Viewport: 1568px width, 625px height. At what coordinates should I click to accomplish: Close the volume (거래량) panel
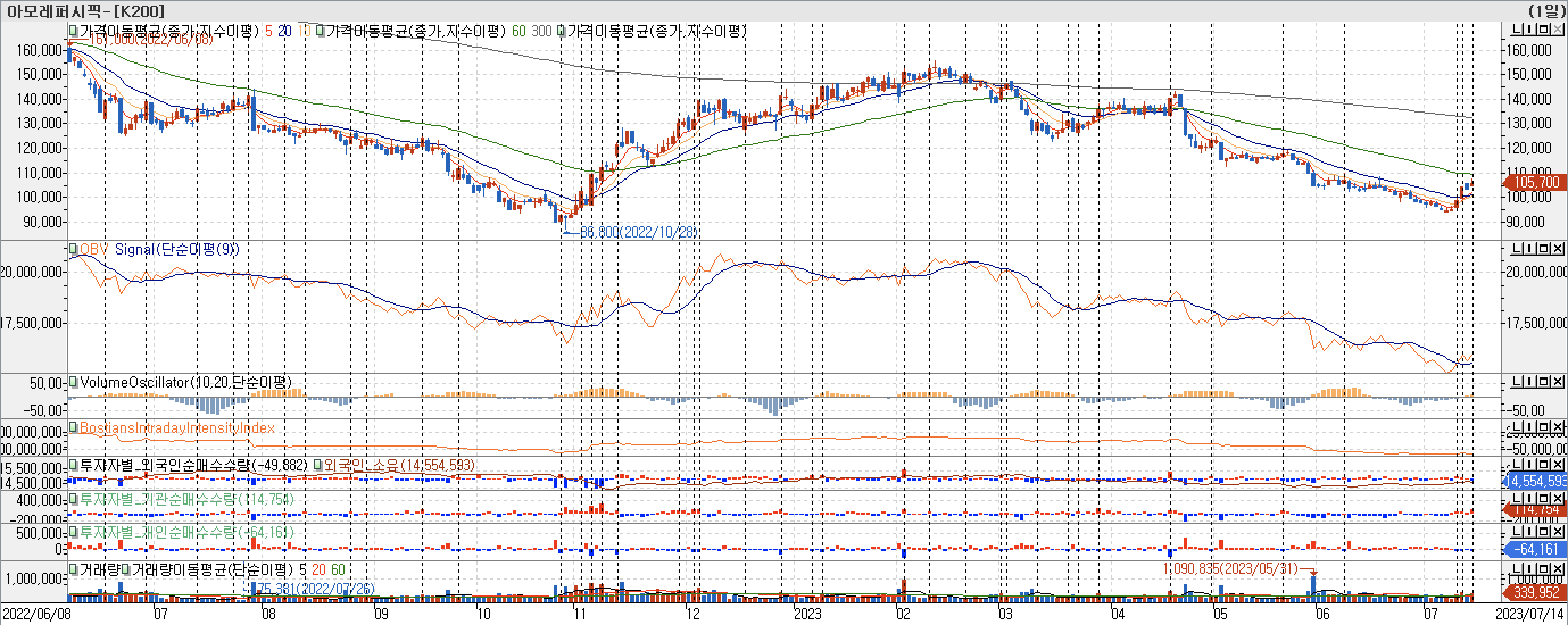1558,569
